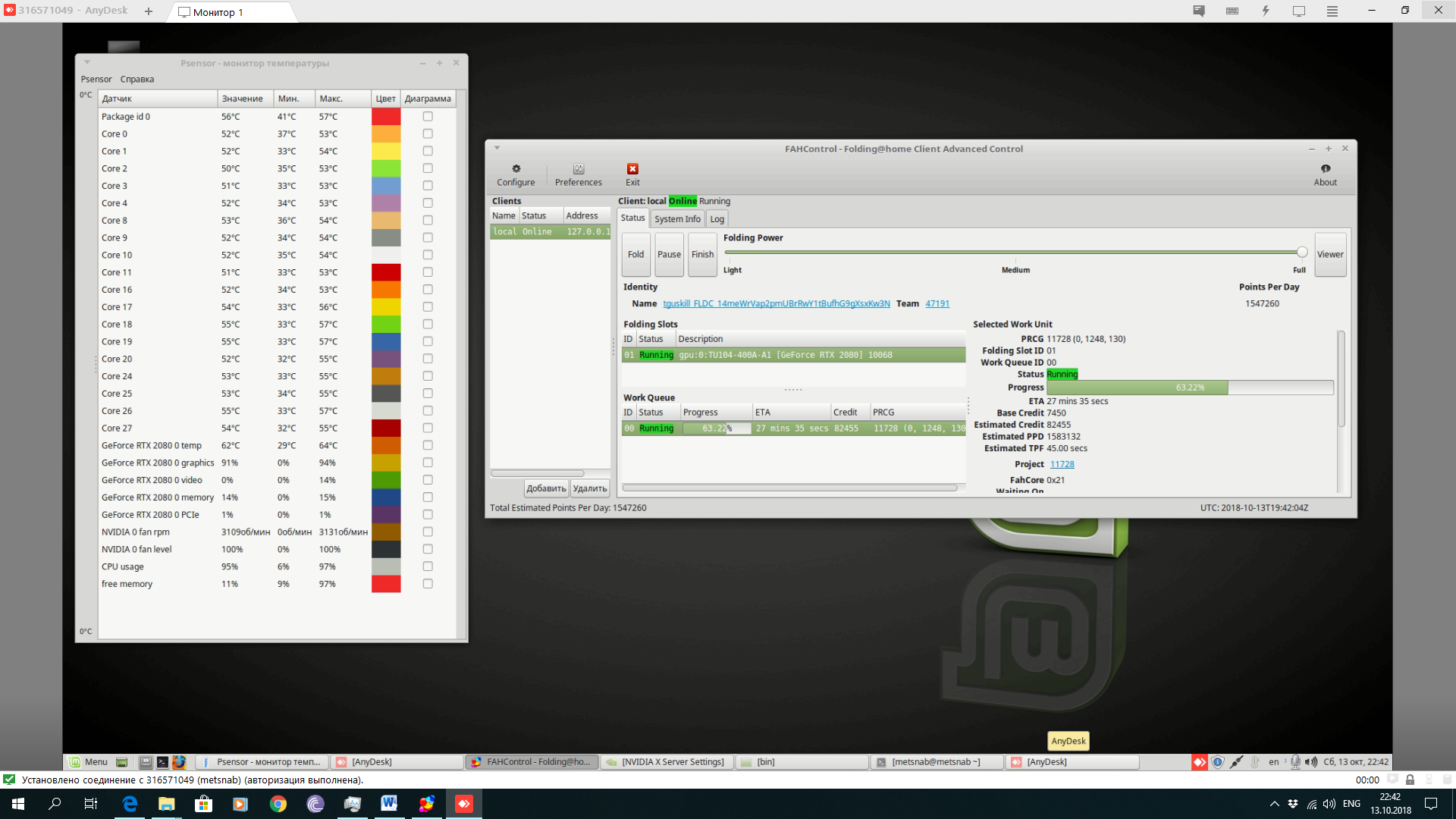Click the red Exit icon
This screenshot has width=1456, height=819.
[x=632, y=169]
